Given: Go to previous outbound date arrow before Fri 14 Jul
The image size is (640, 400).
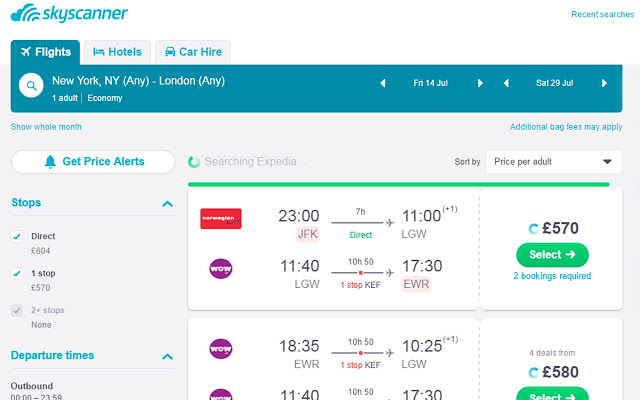Looking at the screenshot, I should [x=383, y=83].
